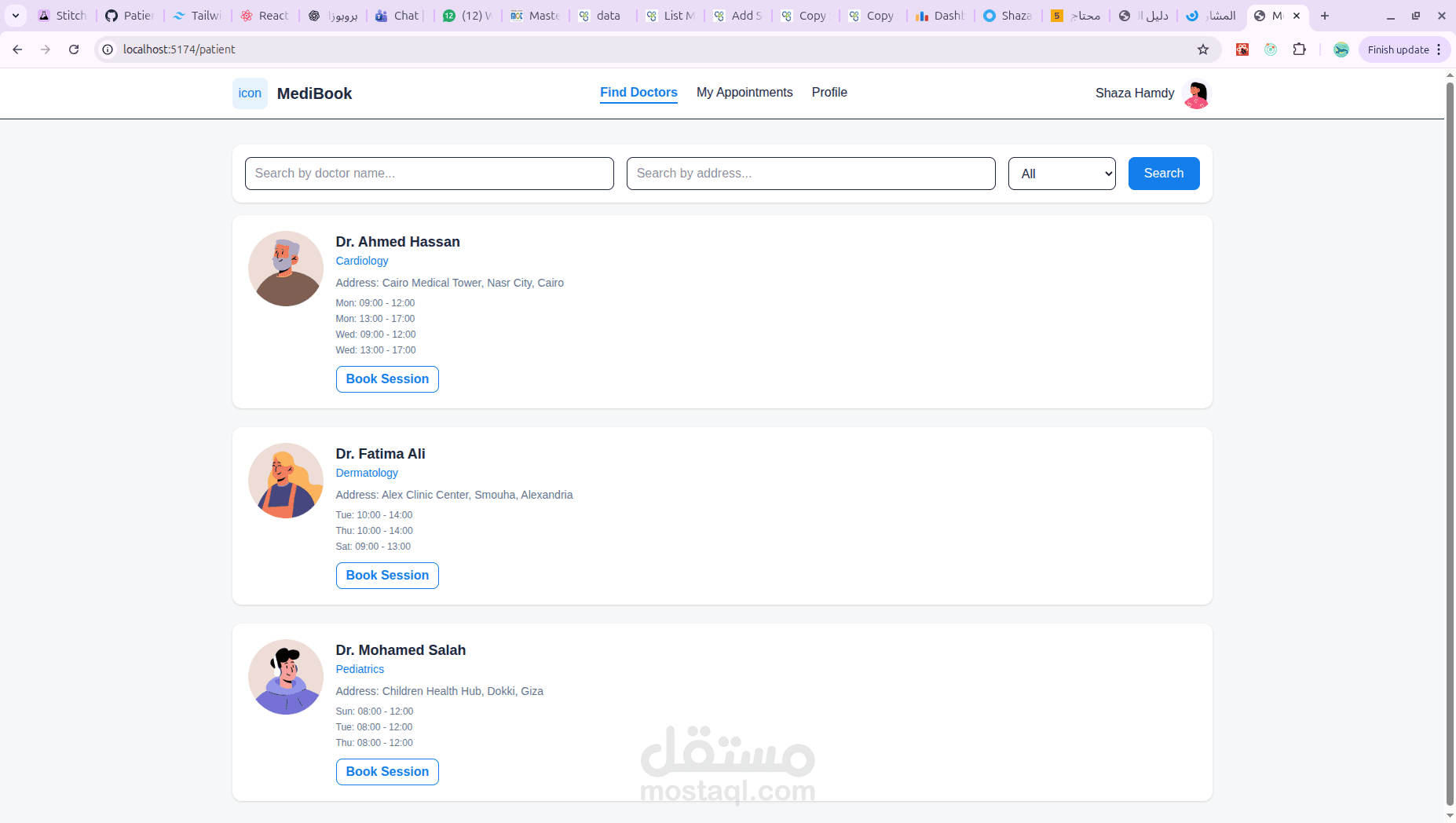Image resolution: width=1456 pixels, height=823 pixels.
Task: Click the Cairo Medical Tower address text
Action: [x=450, y=283]
